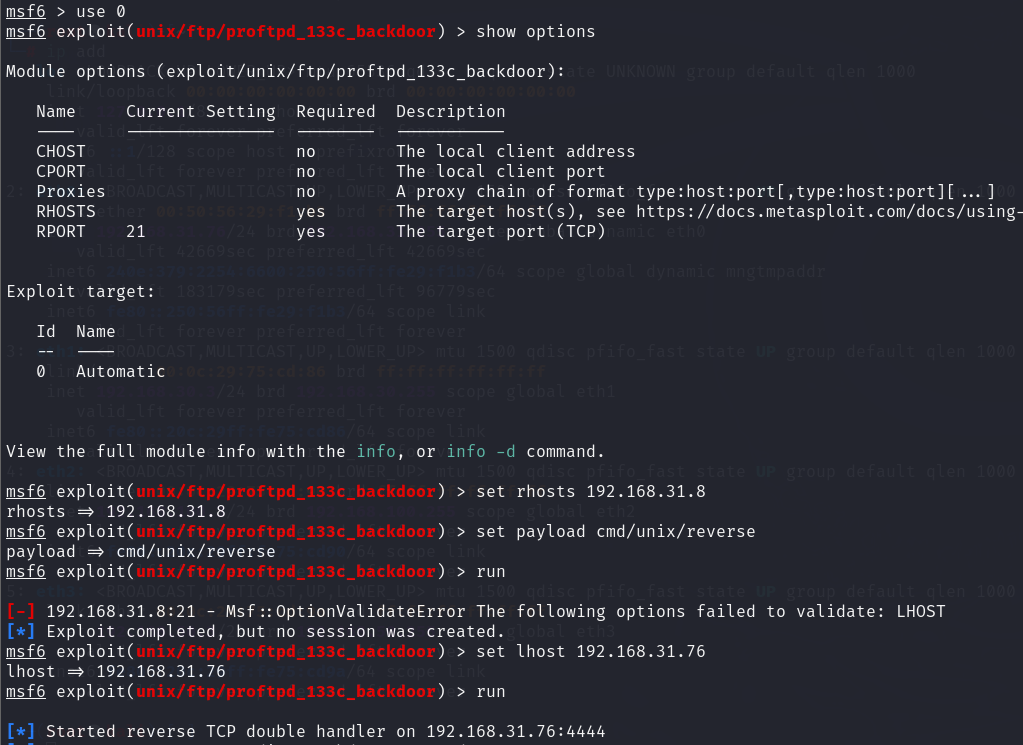Image resolution: width=1023 pixels, height=745 pixels.
Task: Click the 'Current Setting' column header
Action: tap(201, 112)
